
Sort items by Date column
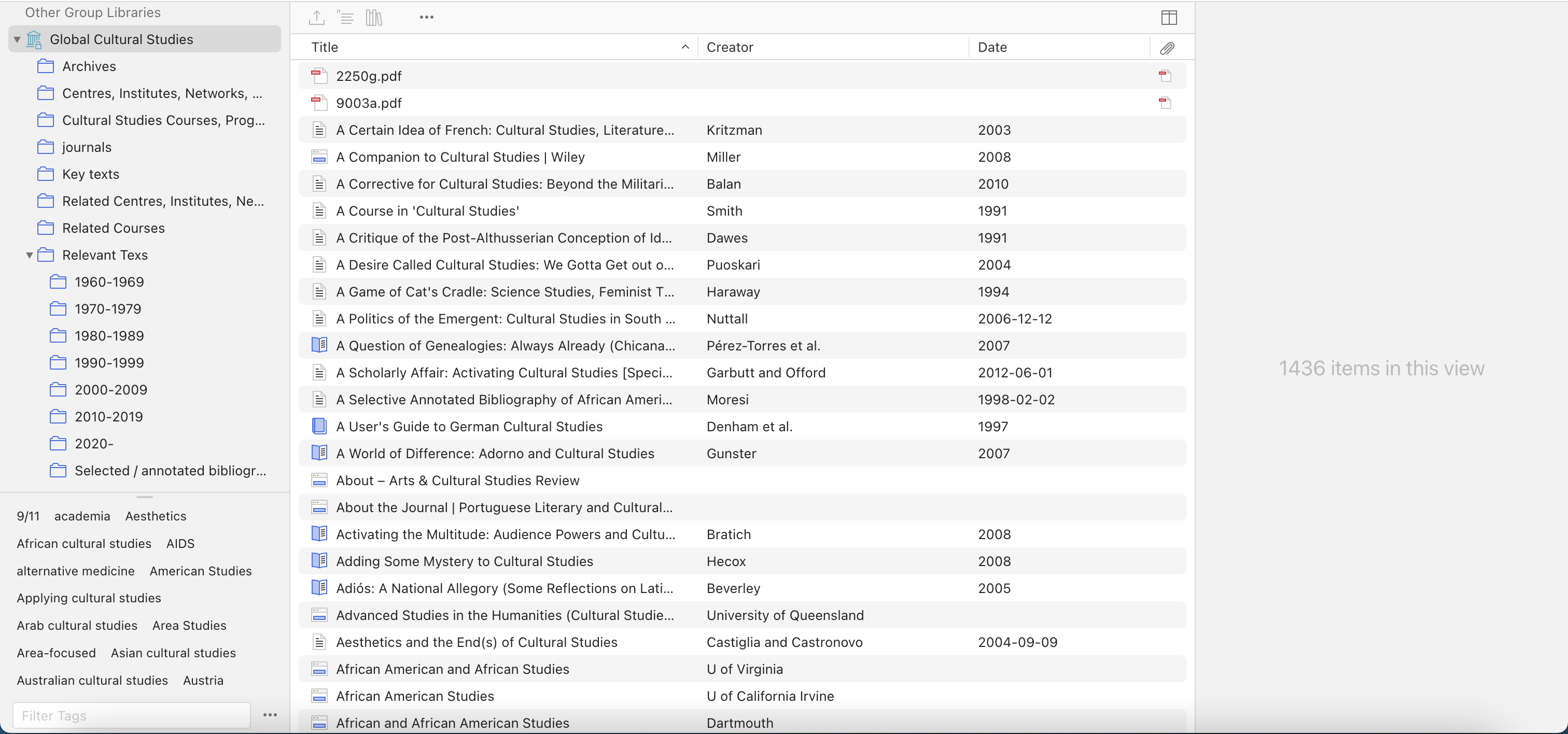991,48
